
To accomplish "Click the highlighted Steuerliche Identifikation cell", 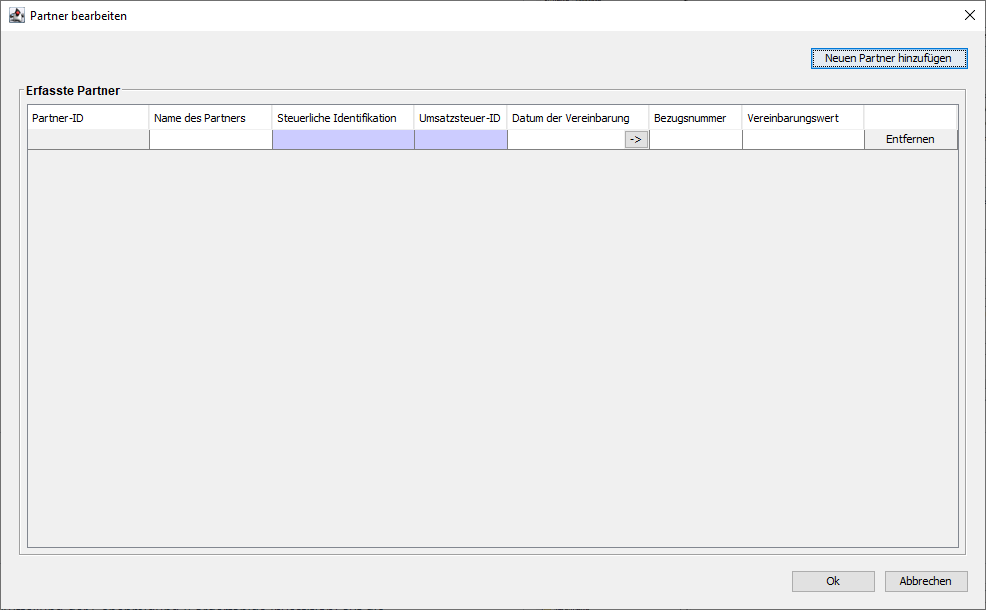I will pyautogui.click(x=343, y=140).
